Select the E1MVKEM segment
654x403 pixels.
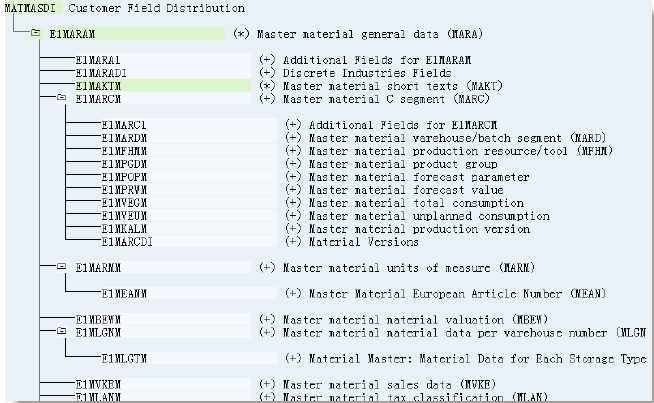click(x=98, y=384)
